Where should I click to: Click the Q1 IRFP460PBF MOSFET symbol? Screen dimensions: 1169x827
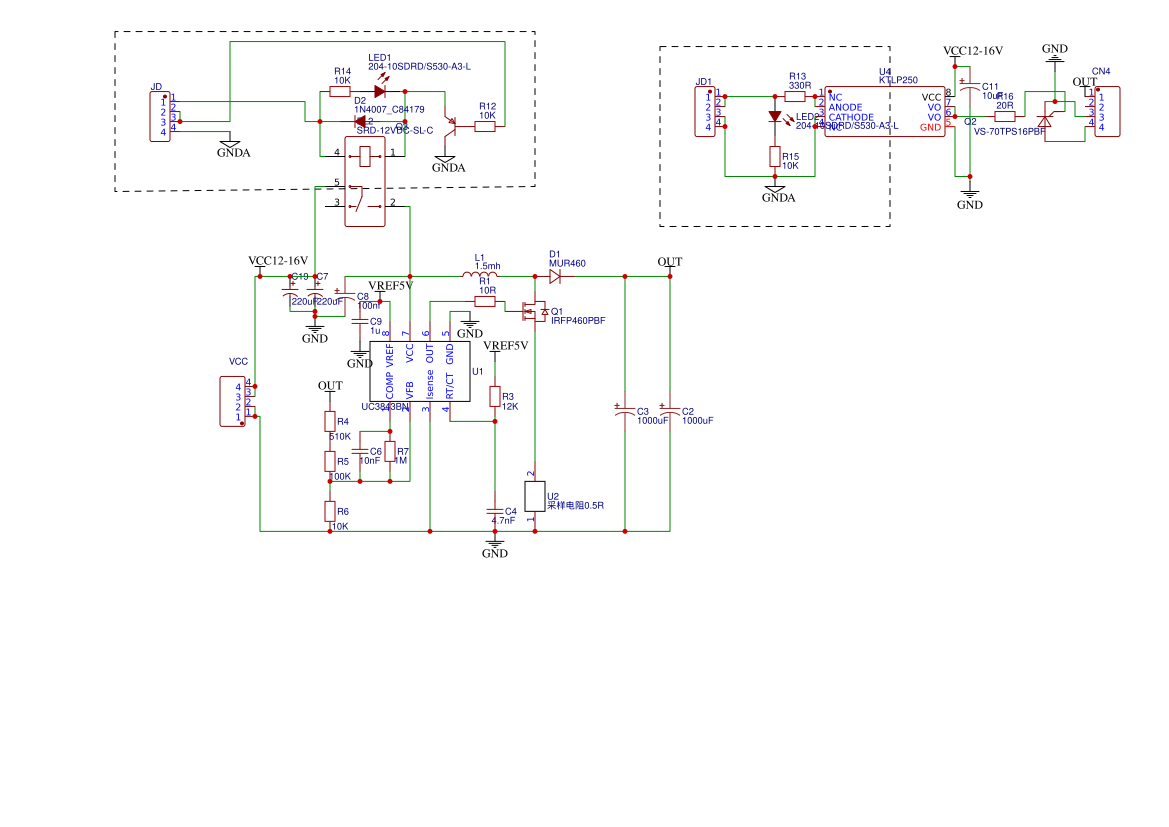[533, 312]
